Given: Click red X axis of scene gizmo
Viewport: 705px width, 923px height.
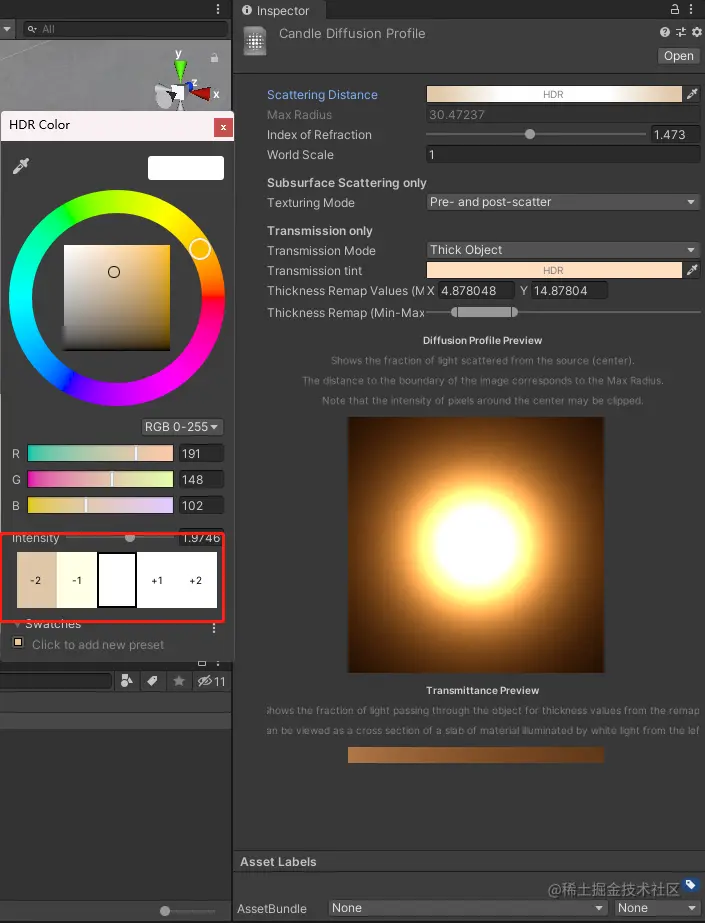Looking at the screenshot, I should [202, 93].
